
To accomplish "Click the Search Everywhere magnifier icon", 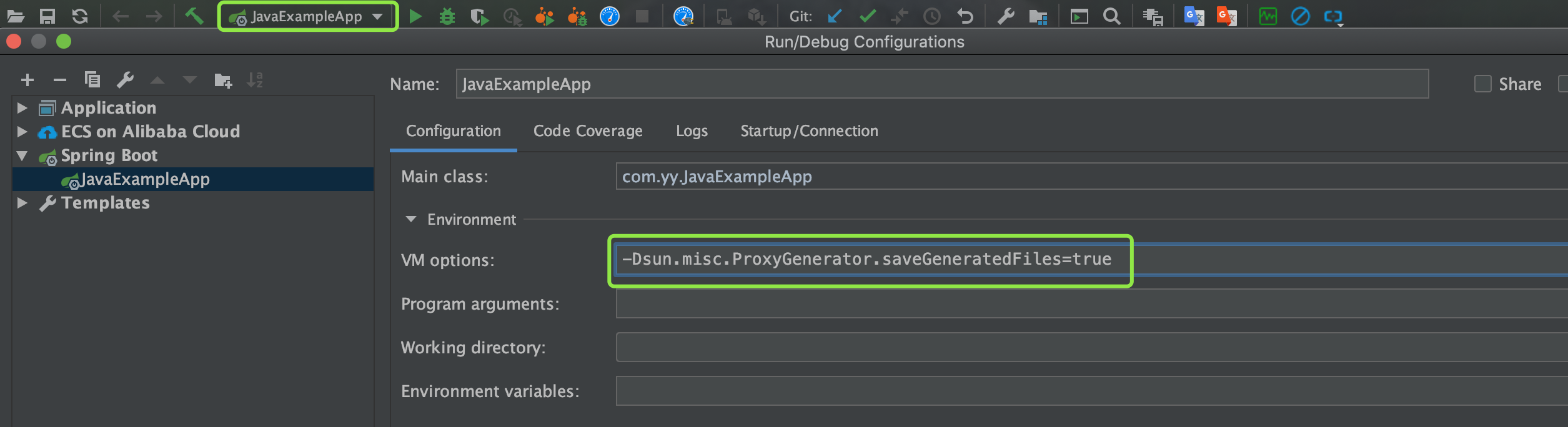I will pos(1112,16).
